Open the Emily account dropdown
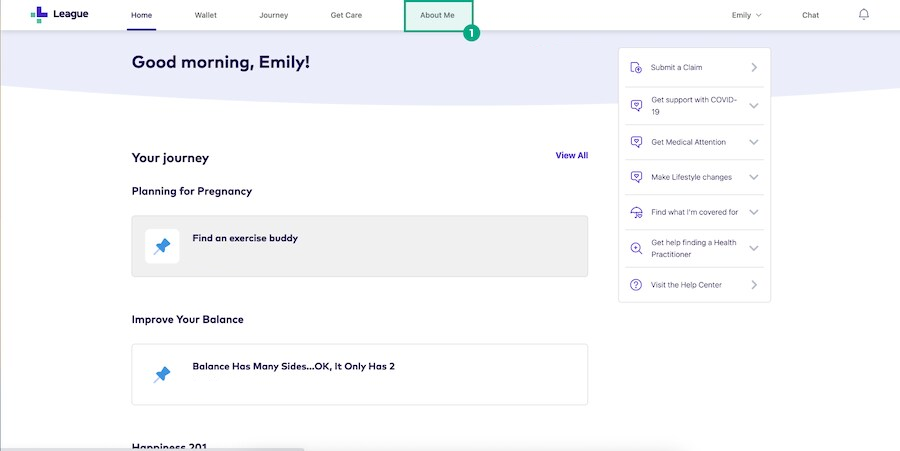Image resolution: width=900 pixels, height=451 pixels. coord(746,15)
